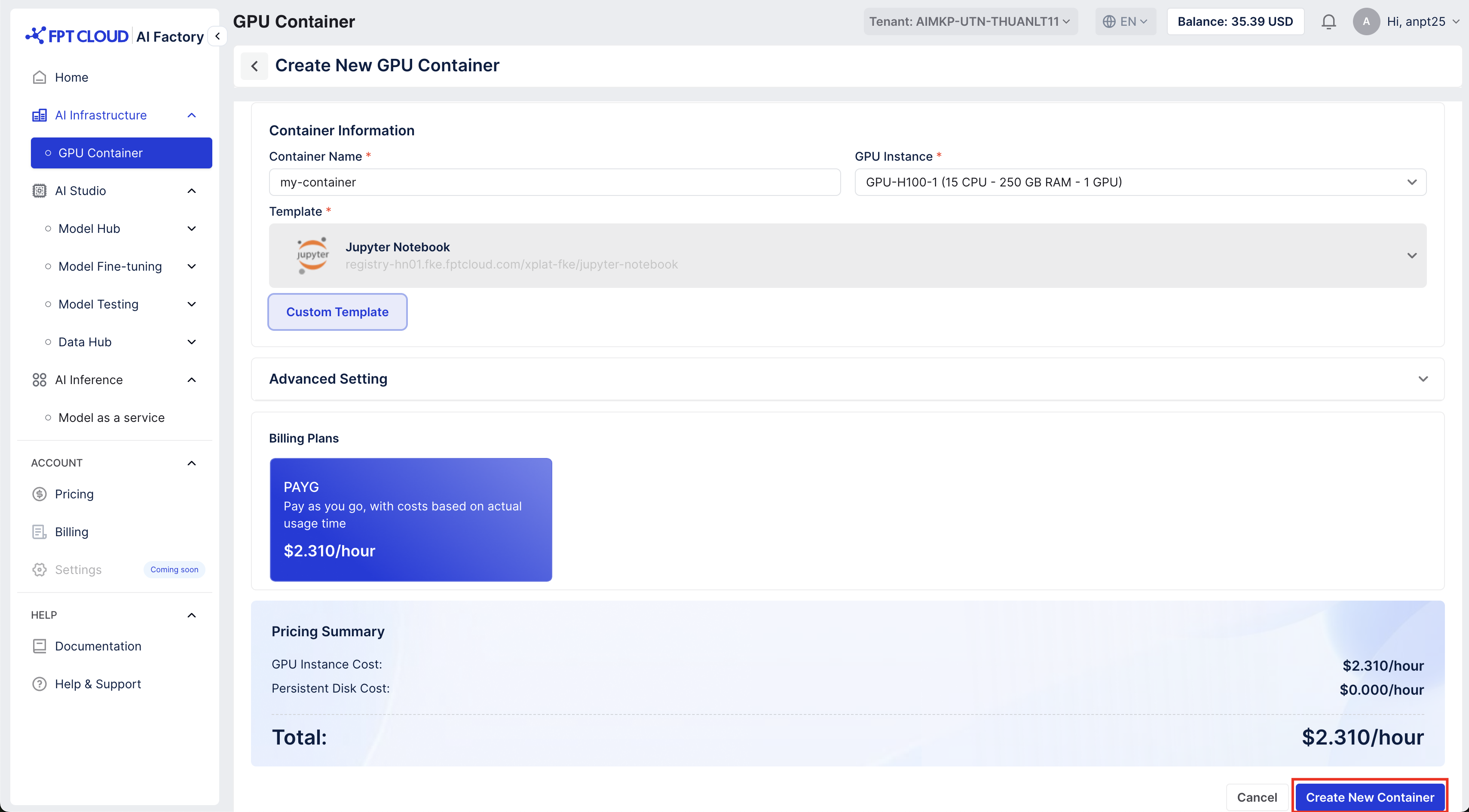1469x812 pixels.
Task: Open the EN language dropdown
Action: [x=1126, y=21]
